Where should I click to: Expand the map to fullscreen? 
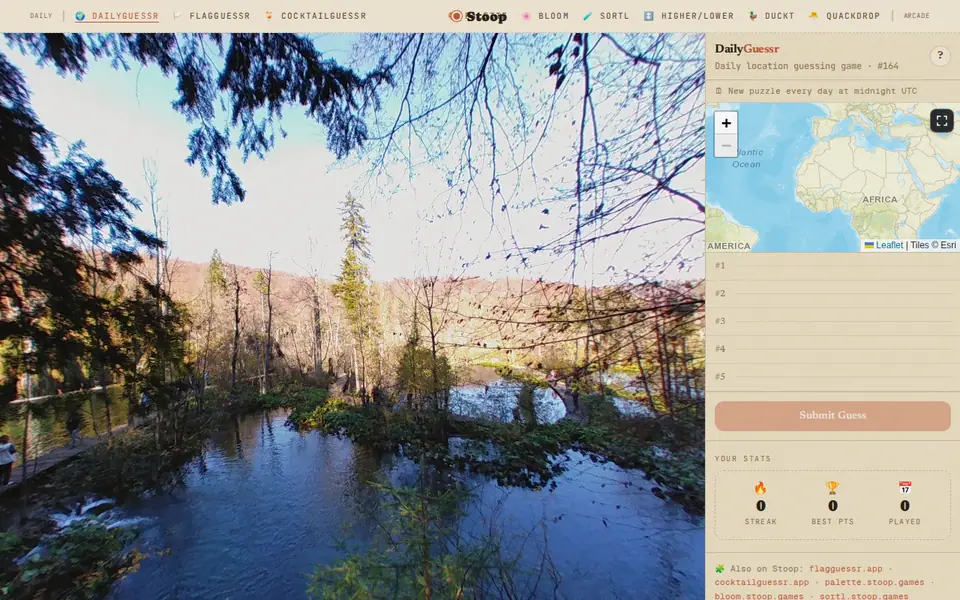[x=942, y=121]
